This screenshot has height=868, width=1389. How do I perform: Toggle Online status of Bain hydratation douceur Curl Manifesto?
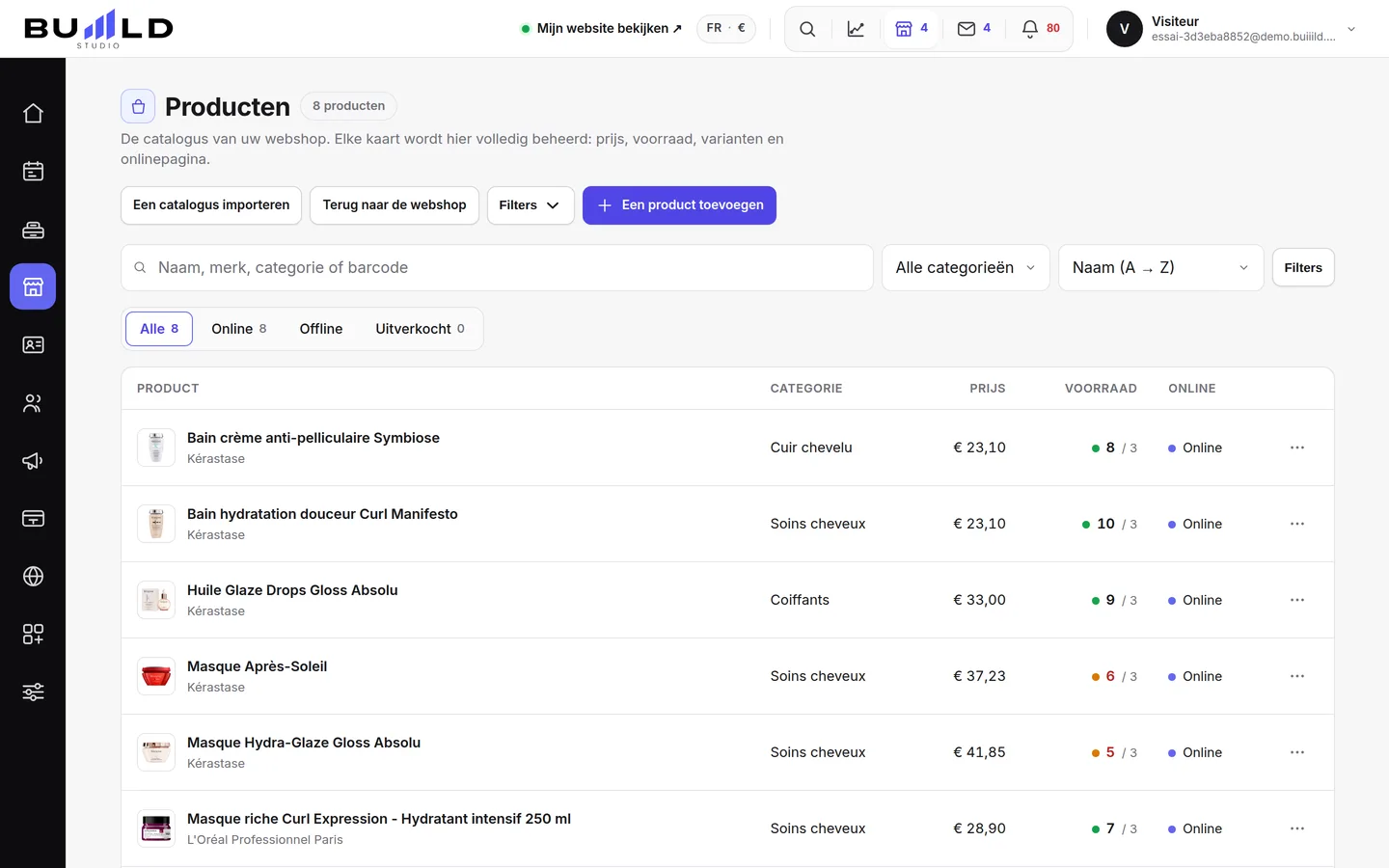click(x=1195, y=524)
